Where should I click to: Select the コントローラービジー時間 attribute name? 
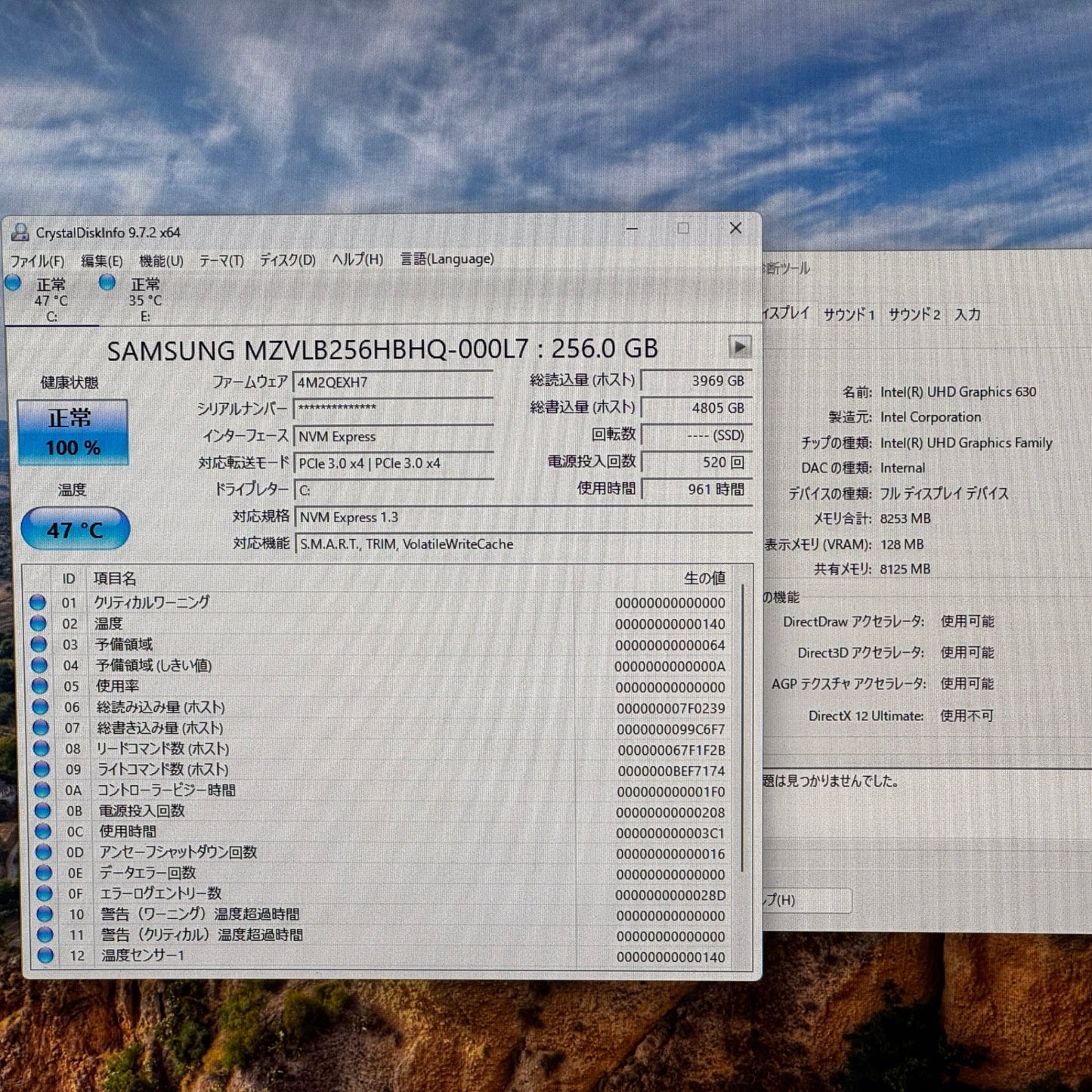pyautogui.click(x=166, y=790)
